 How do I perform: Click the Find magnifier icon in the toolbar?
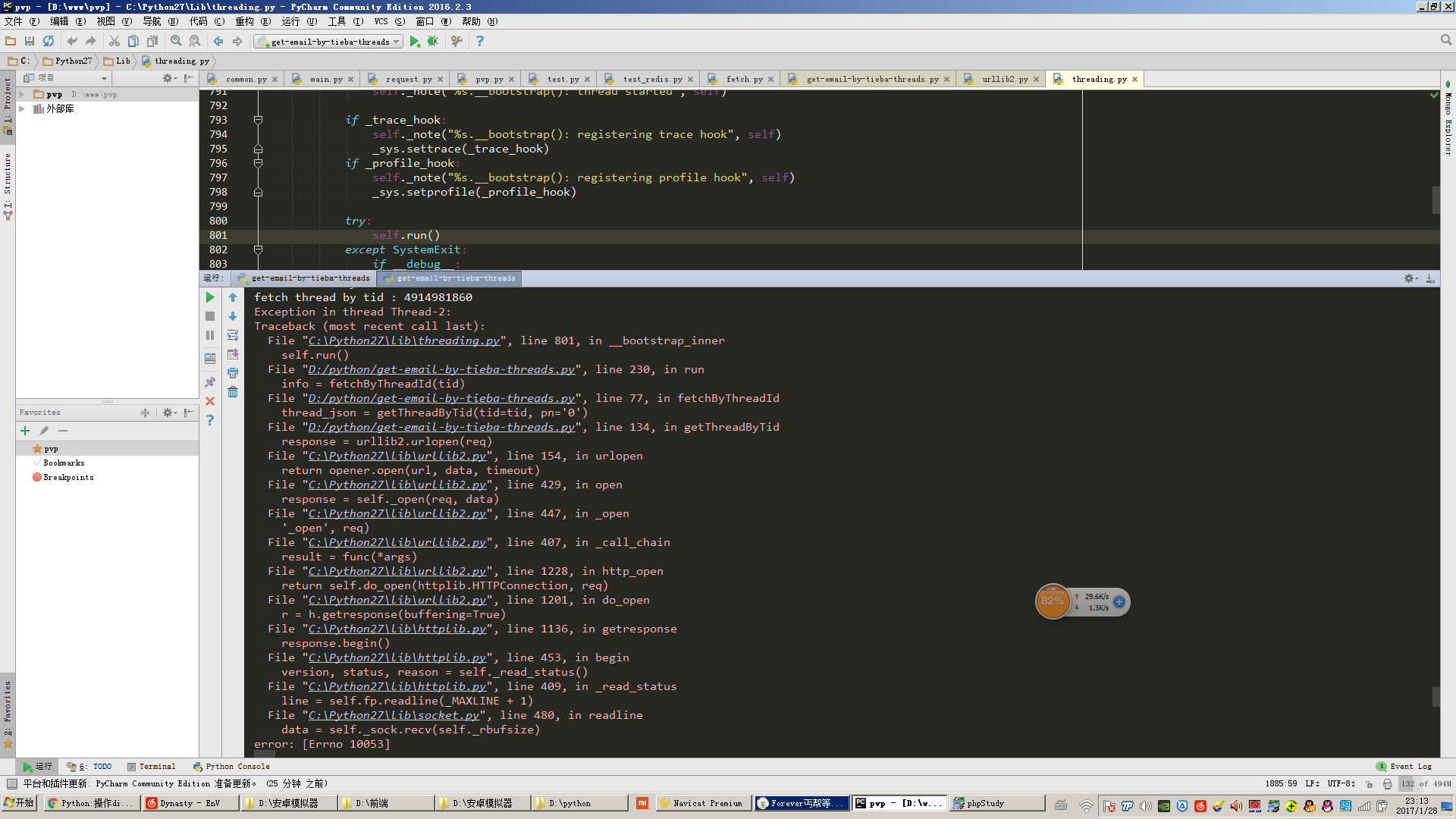point(176,42)
